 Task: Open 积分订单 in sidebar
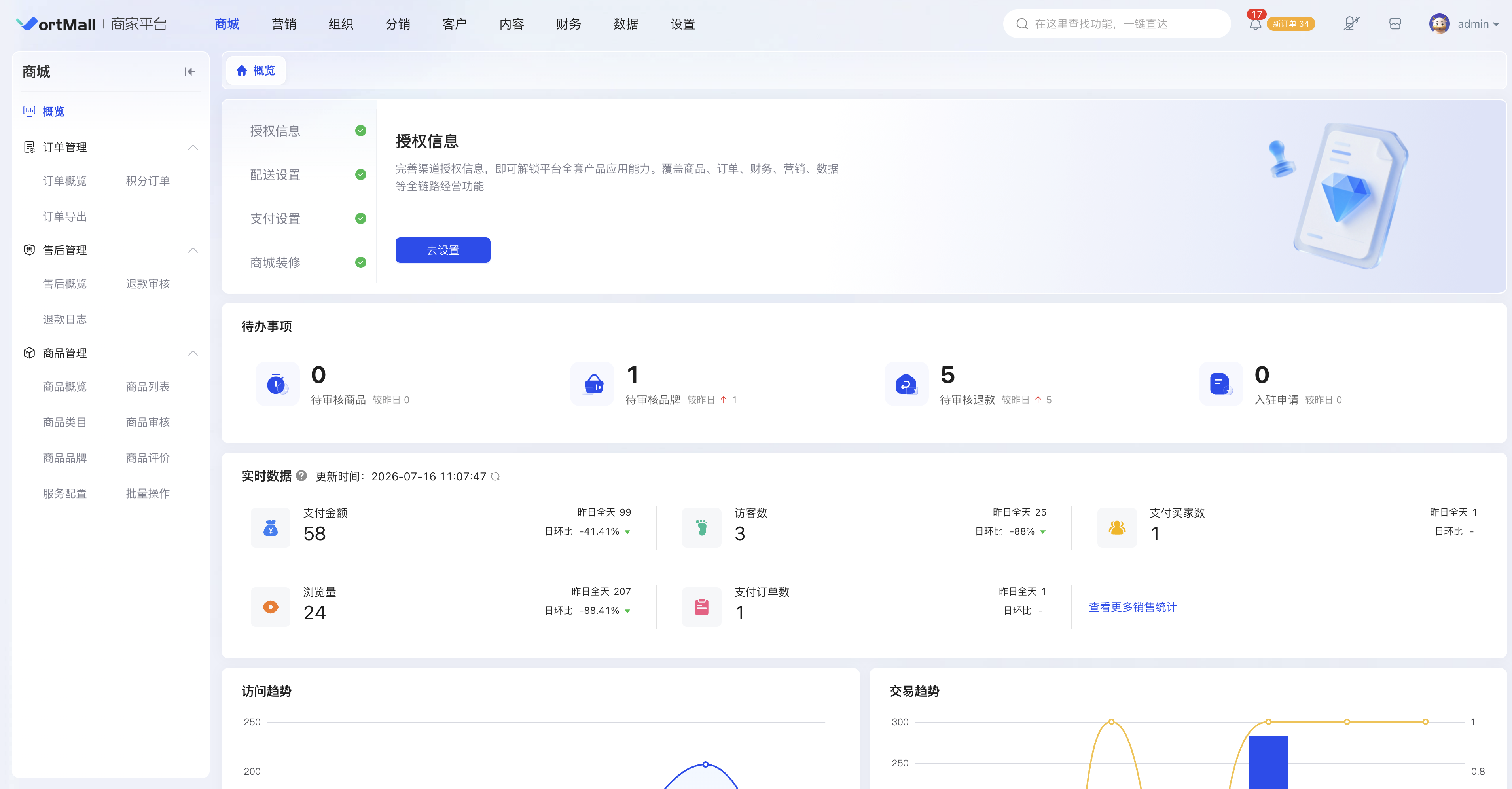point(148,181)
